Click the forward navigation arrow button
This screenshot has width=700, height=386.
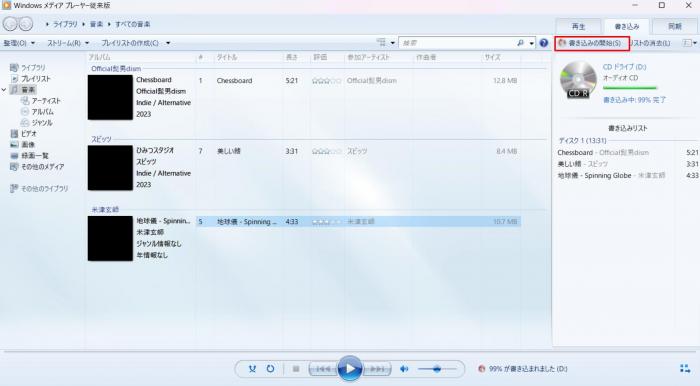(x=25, y=24)
